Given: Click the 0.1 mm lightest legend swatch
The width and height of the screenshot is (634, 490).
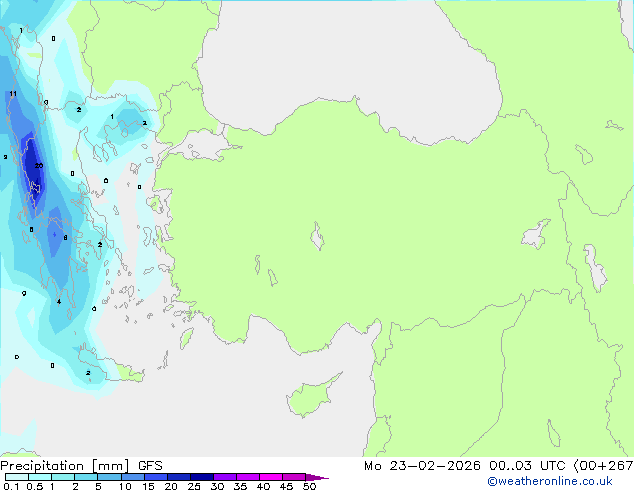Looking at the screenshot, I should pyautogui.click(x=16, y=477).
